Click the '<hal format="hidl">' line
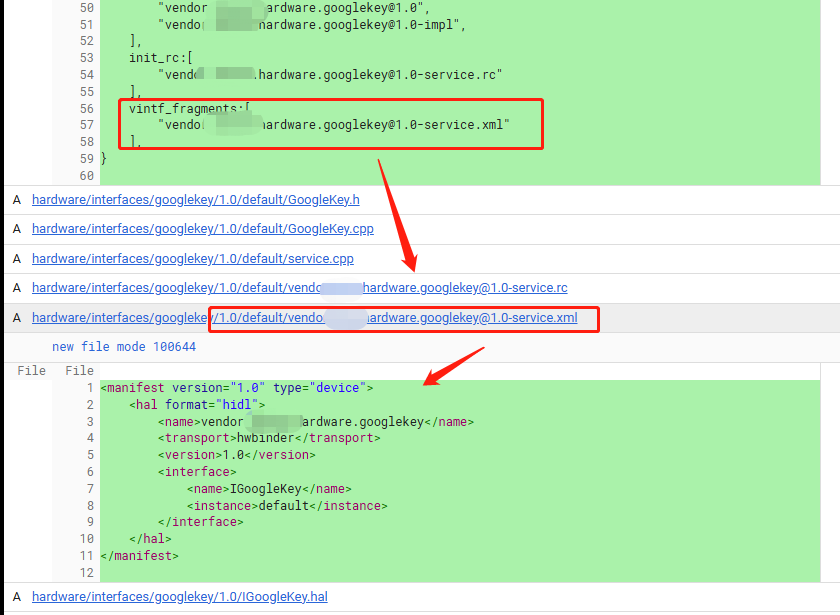The width and height of the screenshot is (840, 615). (x=197, y=404)
